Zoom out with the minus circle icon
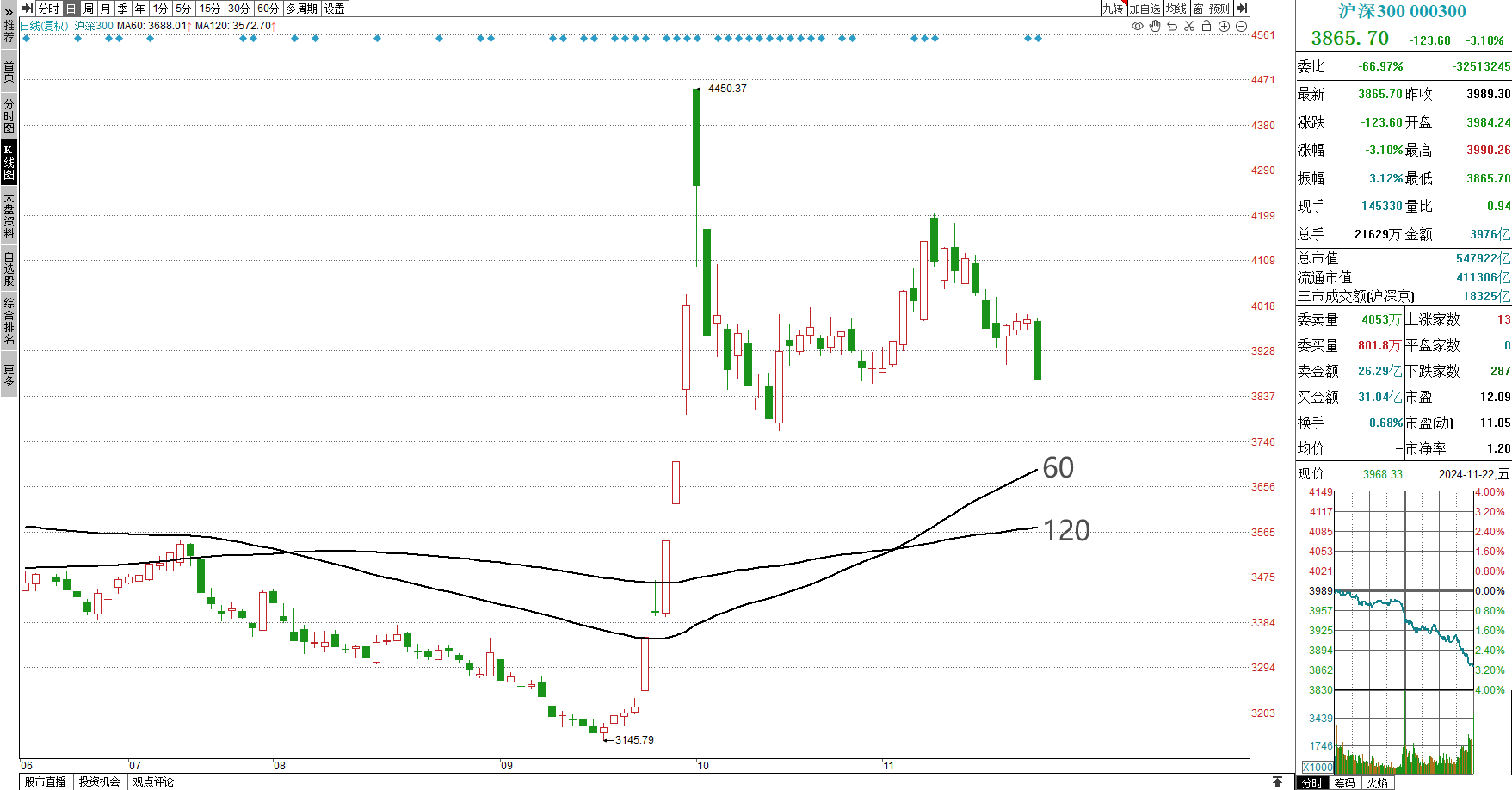The height and width of the screenshot is (790, 1512). tap(1241, 27)
